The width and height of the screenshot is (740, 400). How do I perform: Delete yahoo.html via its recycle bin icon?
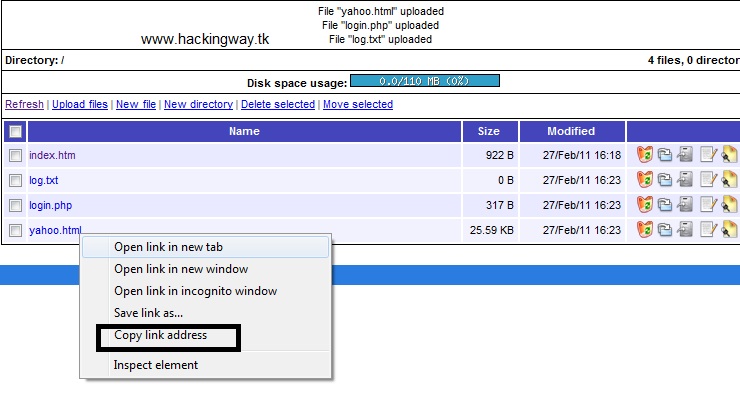pos(645,229)
